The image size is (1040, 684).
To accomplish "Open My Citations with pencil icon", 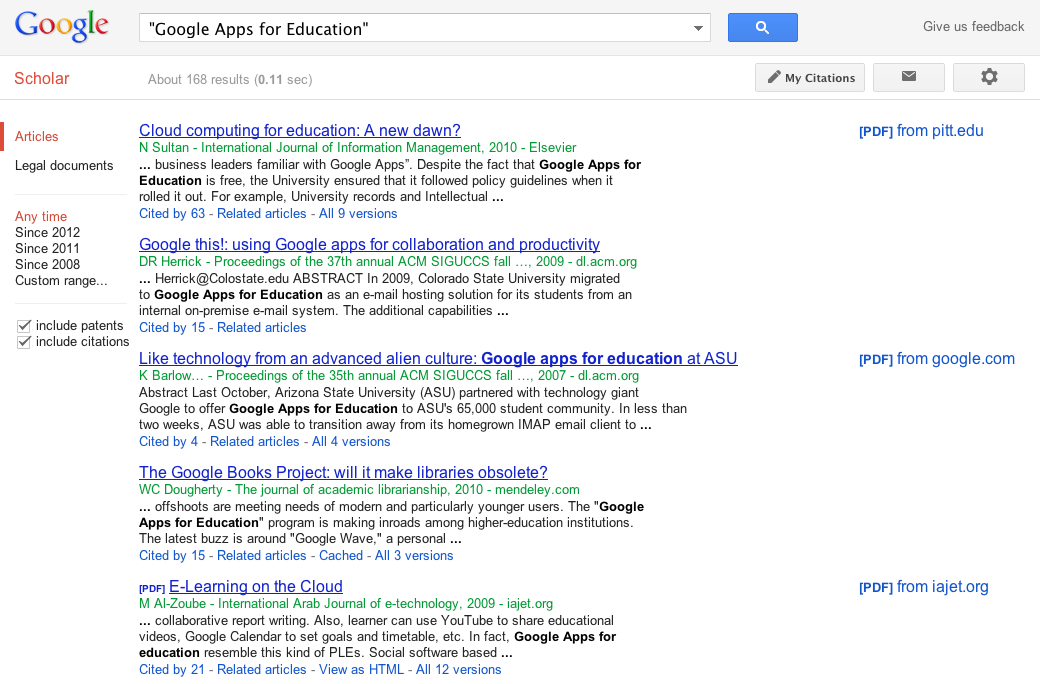I will coord(810,77).
